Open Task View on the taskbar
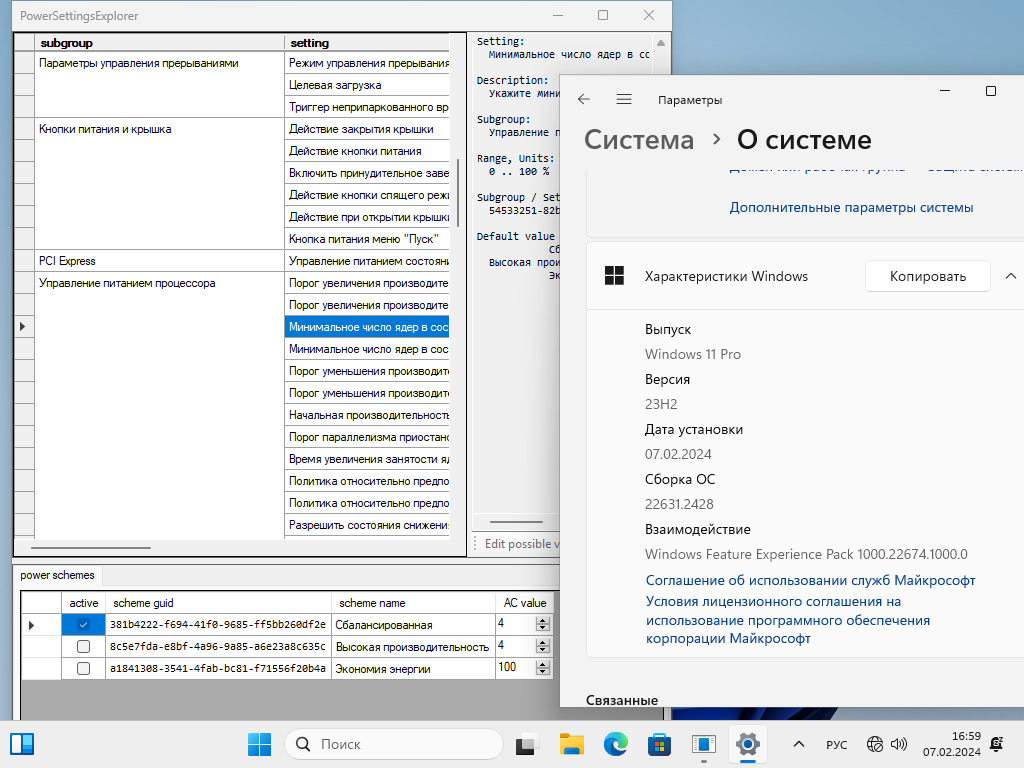This screenshot has height=768, width=1024. tap(527, 744)
